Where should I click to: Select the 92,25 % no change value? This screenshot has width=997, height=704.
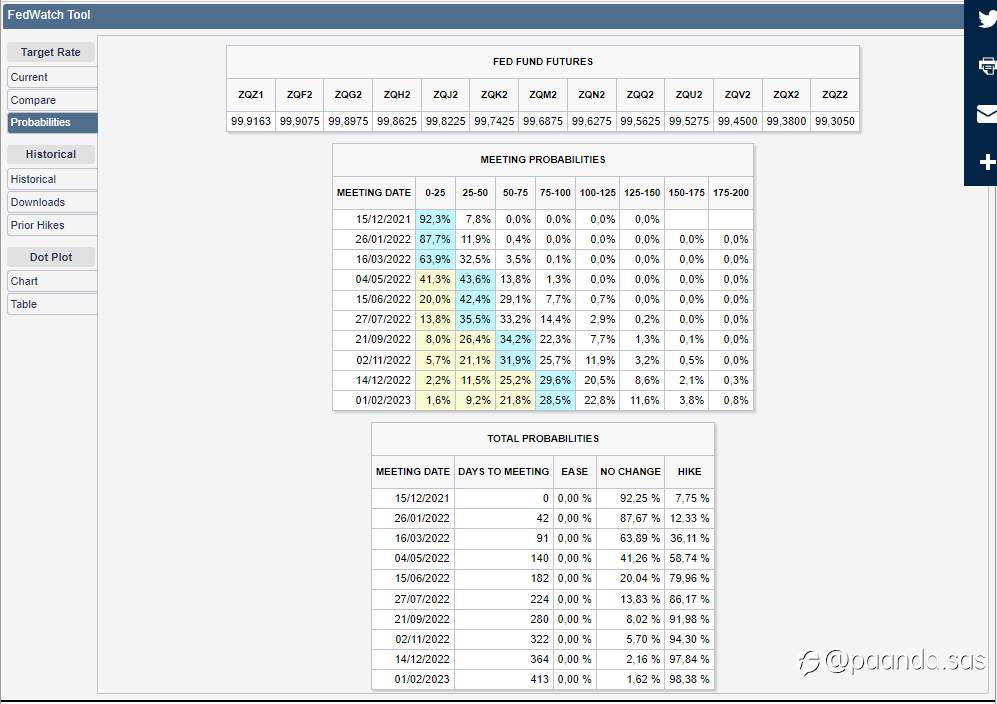click(x=630, y=498)
